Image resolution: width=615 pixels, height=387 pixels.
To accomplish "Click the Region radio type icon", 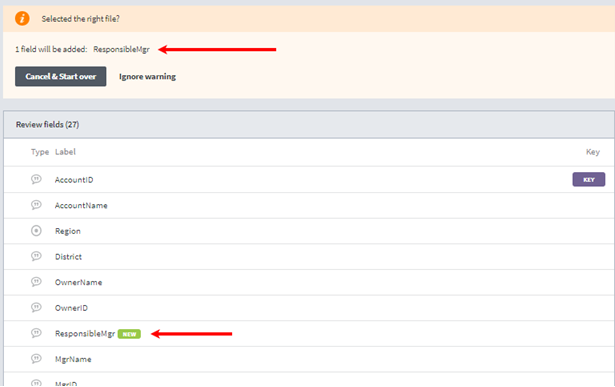I will (36, 231).
